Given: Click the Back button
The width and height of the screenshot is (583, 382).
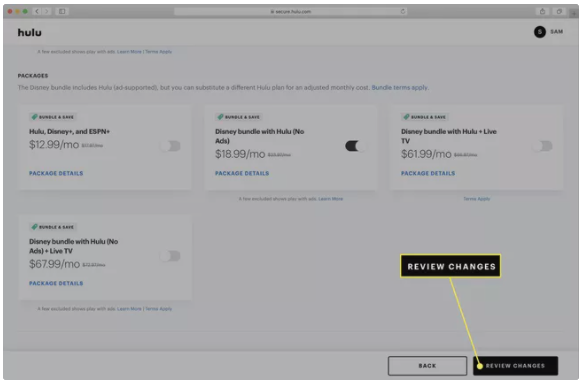Looking at the screenshot, I should (x=427, y=366).
